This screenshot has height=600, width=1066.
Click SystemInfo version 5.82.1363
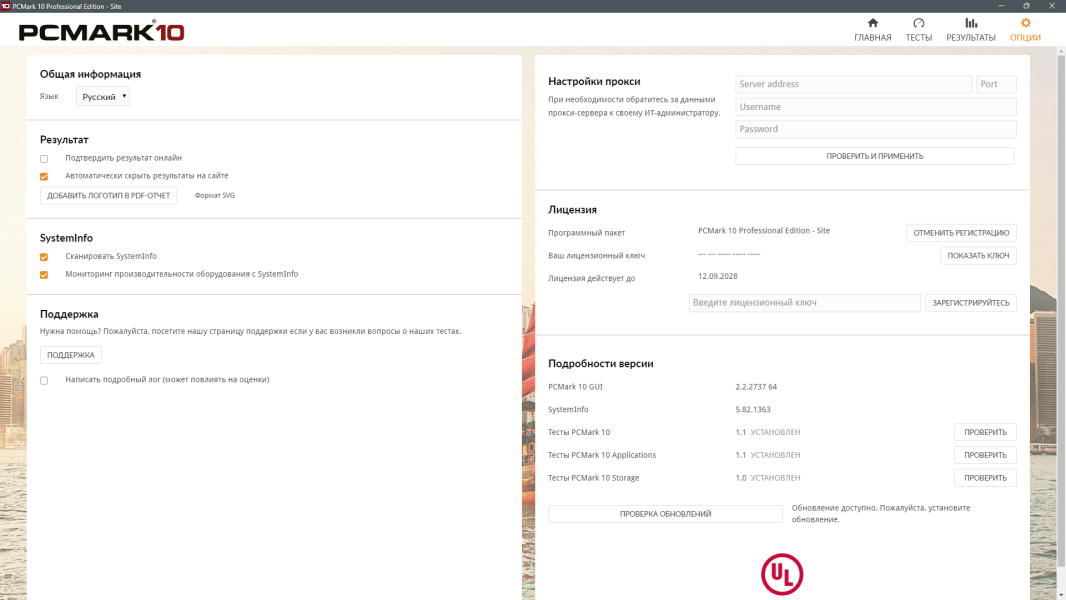point(753,410)
